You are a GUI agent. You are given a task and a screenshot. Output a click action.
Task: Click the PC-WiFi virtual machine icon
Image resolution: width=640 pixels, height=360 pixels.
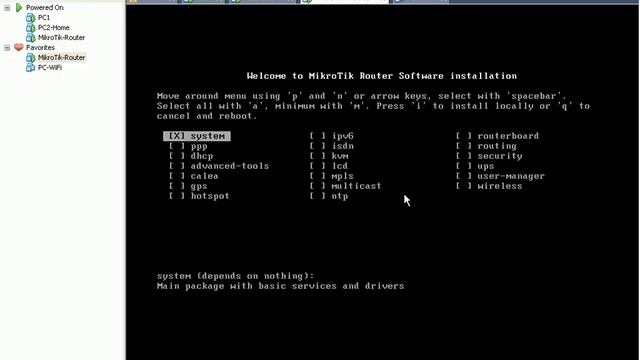(x=31, y=67)
